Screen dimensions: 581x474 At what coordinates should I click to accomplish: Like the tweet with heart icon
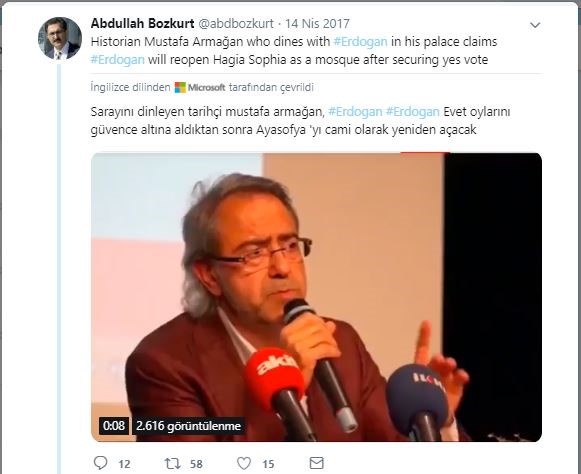point(244,463)
